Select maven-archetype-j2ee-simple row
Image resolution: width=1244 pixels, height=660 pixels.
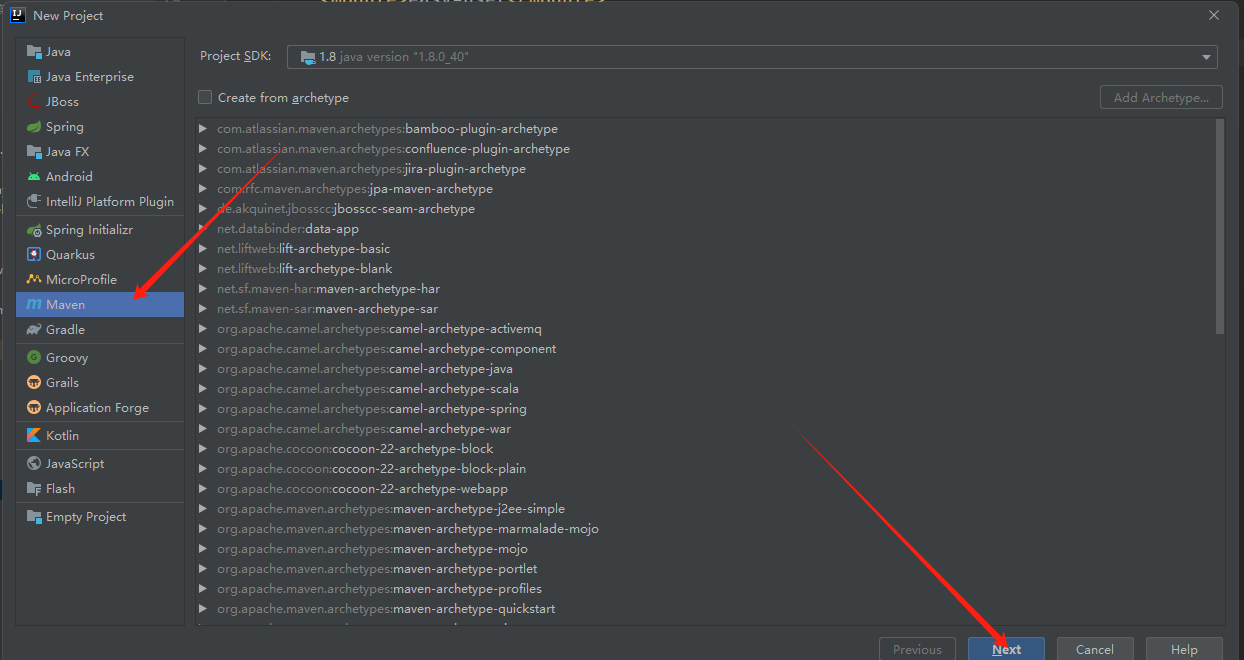click(704, 509)
